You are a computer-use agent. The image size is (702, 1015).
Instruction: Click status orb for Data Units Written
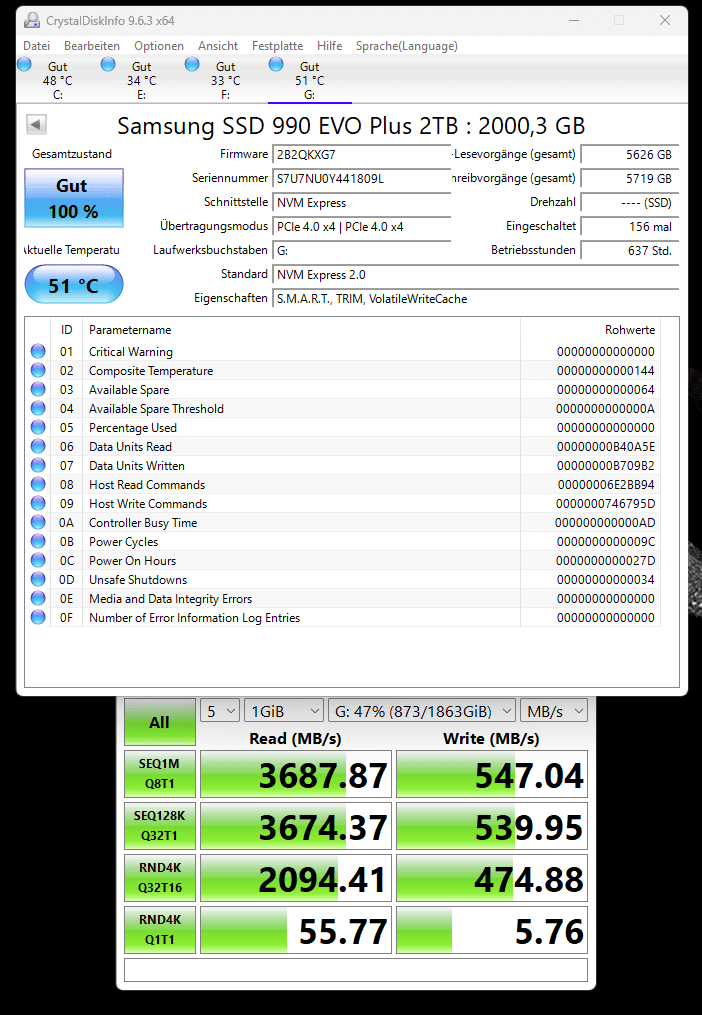point(38,465)
